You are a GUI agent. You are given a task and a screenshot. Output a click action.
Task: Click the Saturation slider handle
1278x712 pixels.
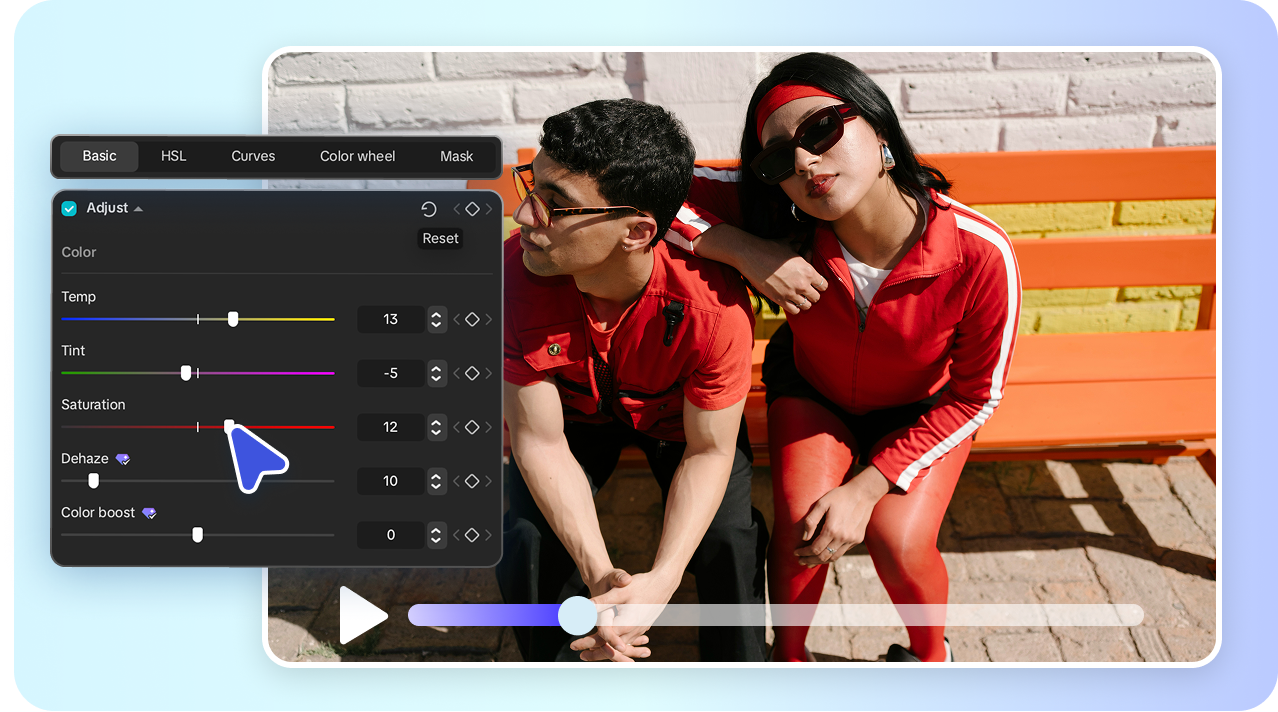pos(227,427)
